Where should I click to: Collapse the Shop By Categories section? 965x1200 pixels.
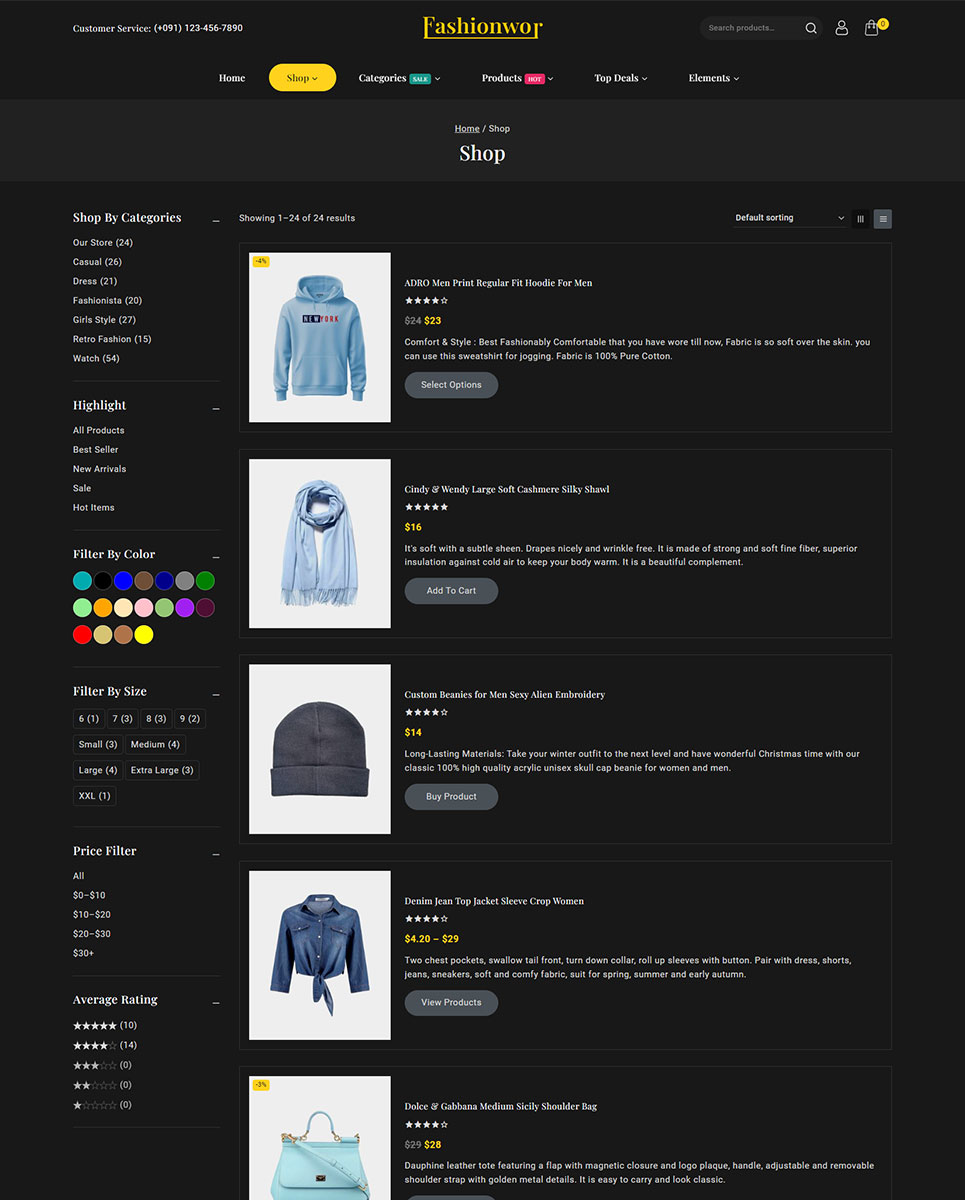coord(216,220)
